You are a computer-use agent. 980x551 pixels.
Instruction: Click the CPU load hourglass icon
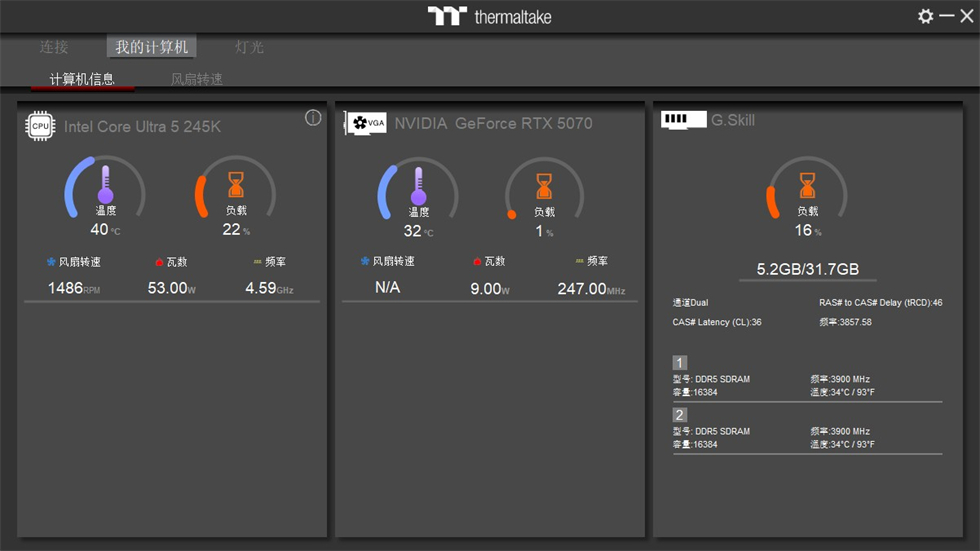pyautogui.click(x=236, y=185)
